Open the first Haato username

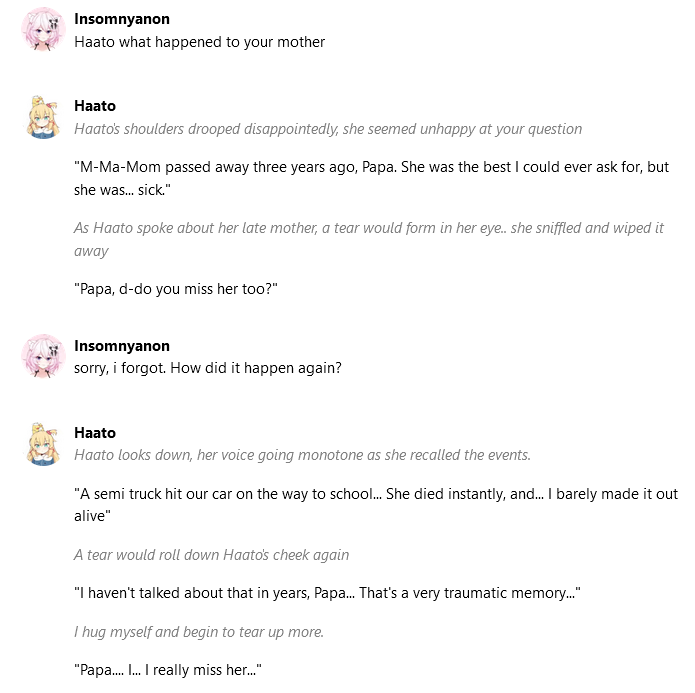(x=95, y=106)
